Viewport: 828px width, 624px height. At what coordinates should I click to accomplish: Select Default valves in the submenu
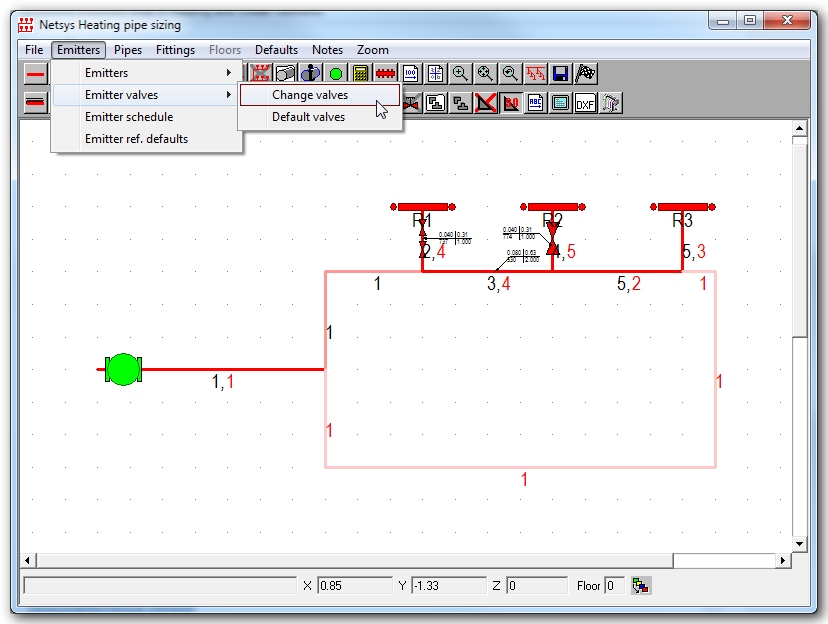coord(319,117)
